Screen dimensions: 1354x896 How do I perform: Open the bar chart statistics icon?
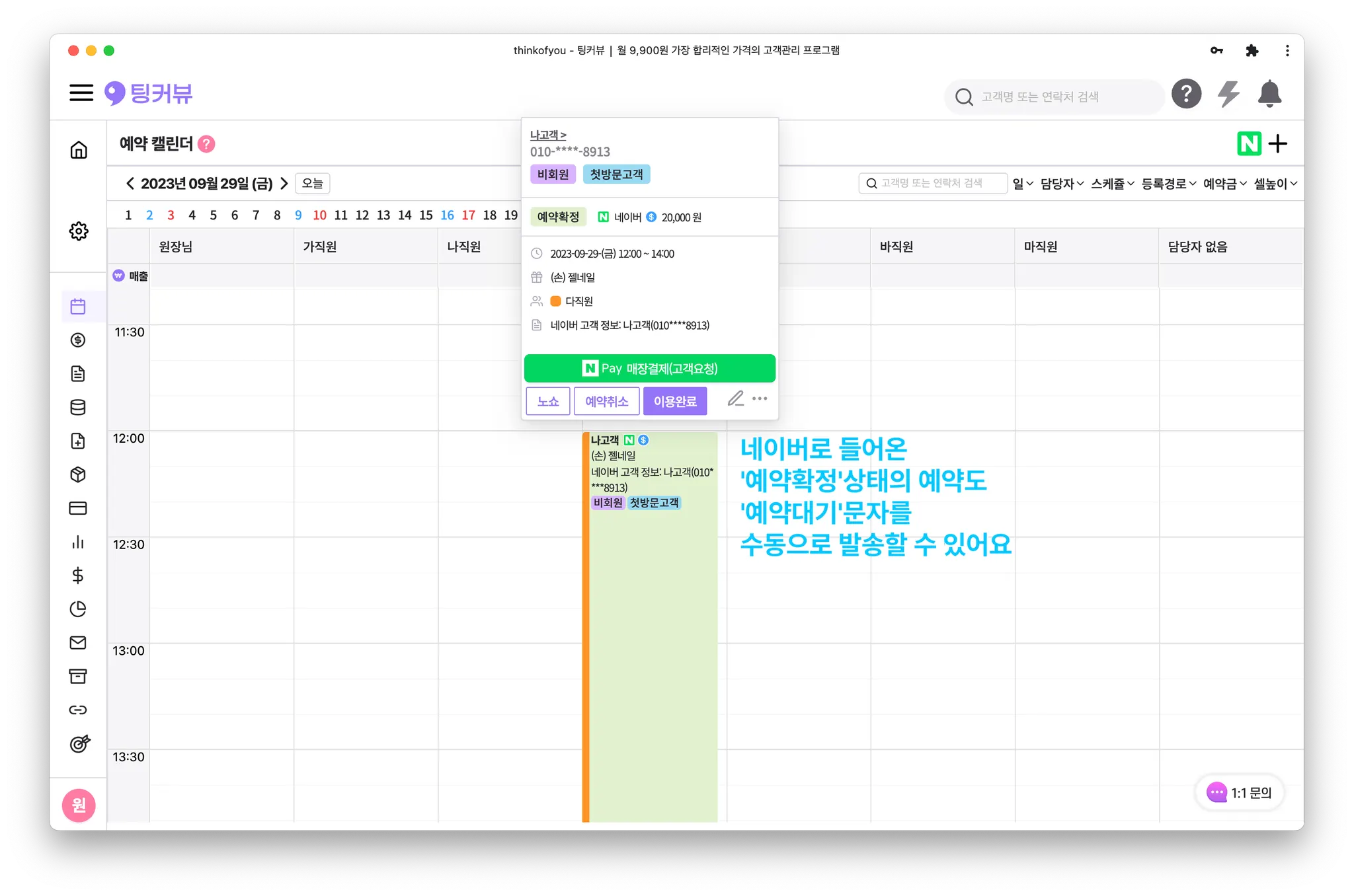tap(78, 542)
